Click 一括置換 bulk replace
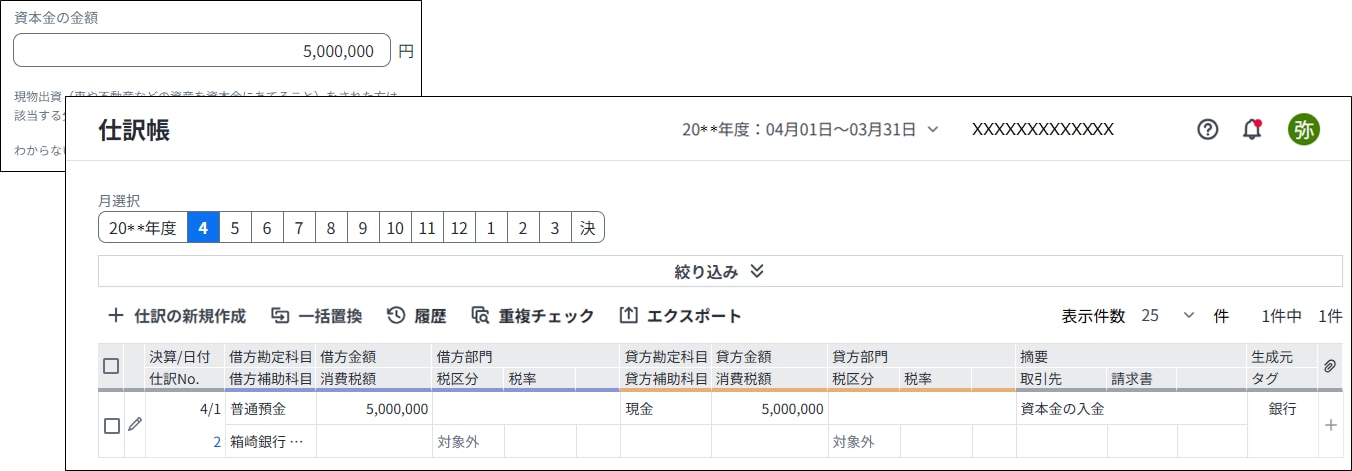Image resolution: width=1352 pixels, height=471 pixels. tap(316, 316)
